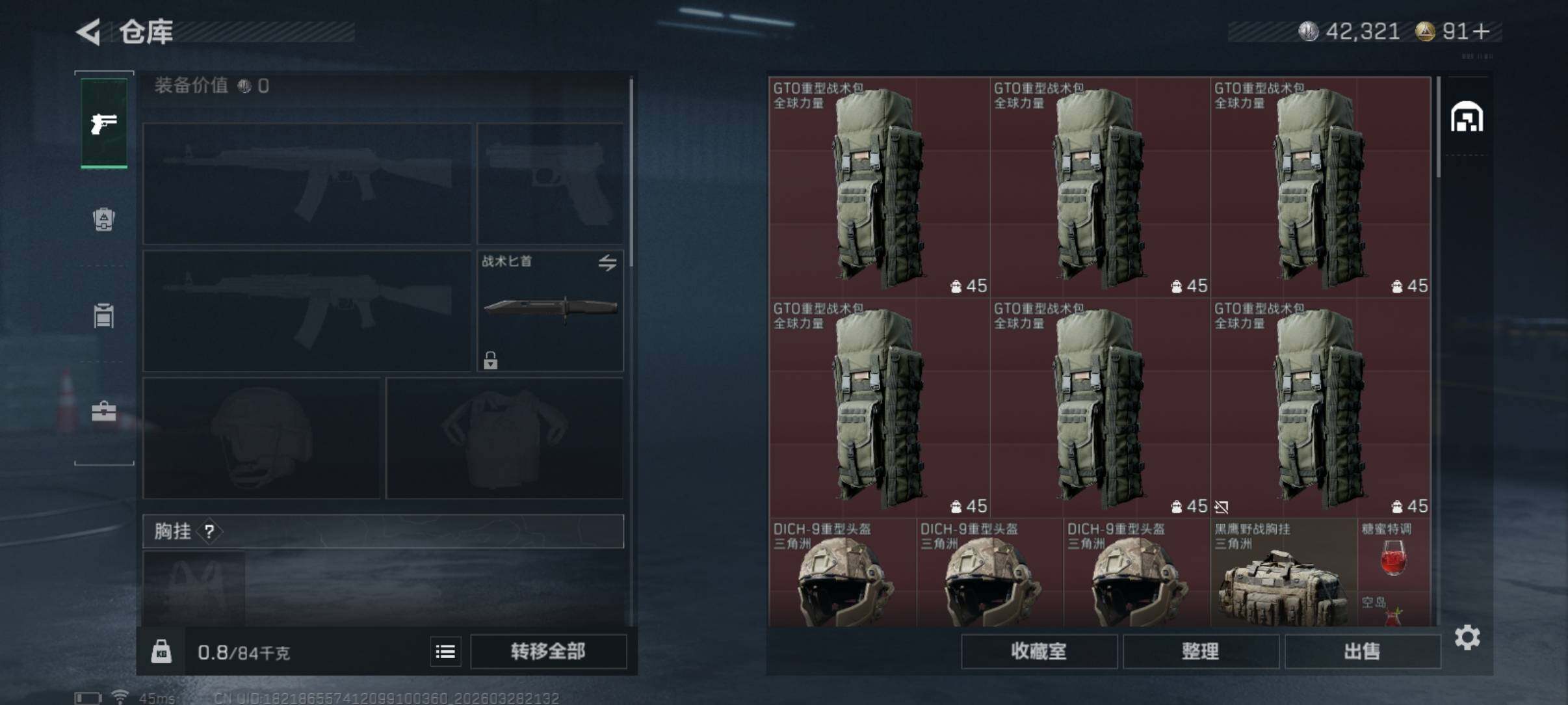Click the plus icon to add gold currency

[x=1482, y=31]
